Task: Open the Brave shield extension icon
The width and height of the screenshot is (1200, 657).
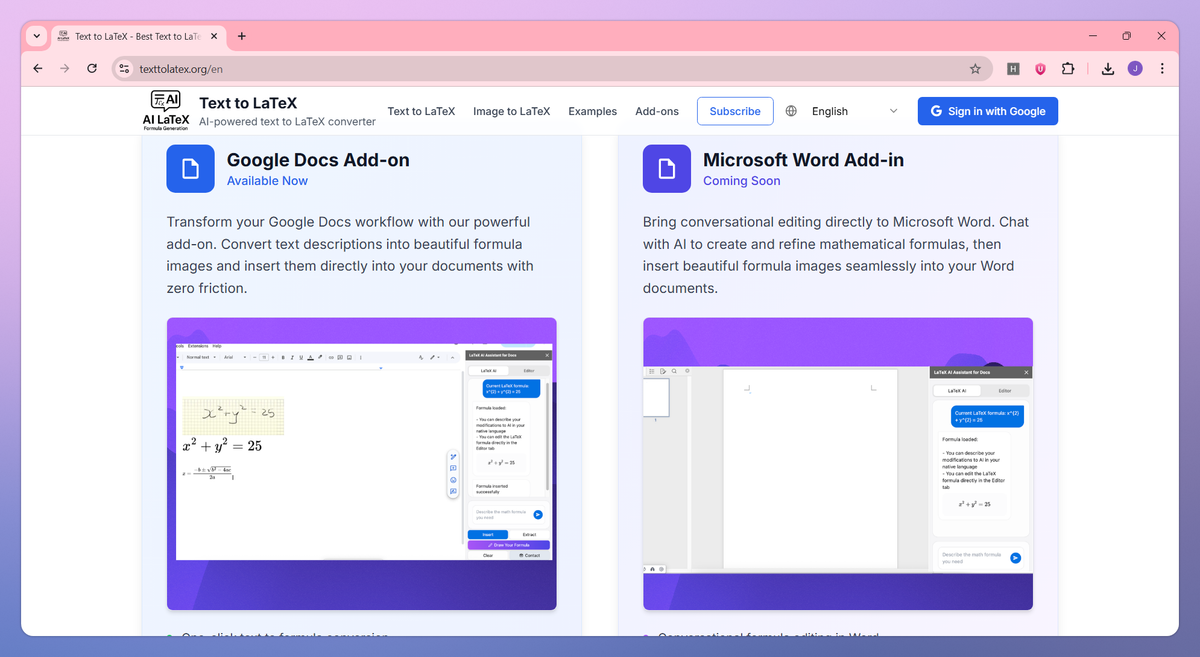Action: [x=1040, y=69]
